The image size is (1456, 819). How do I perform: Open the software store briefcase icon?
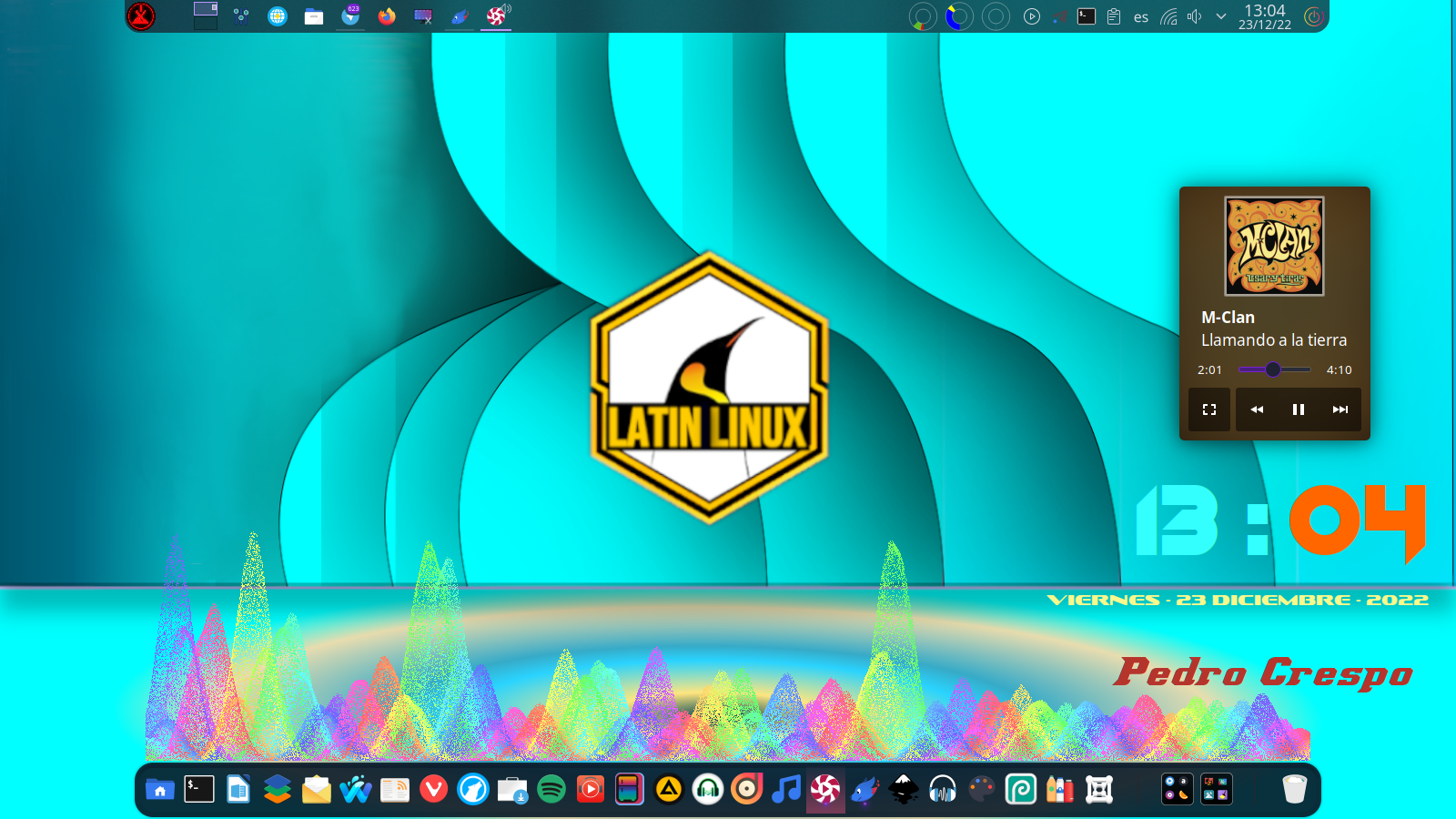tap(512, 789)
